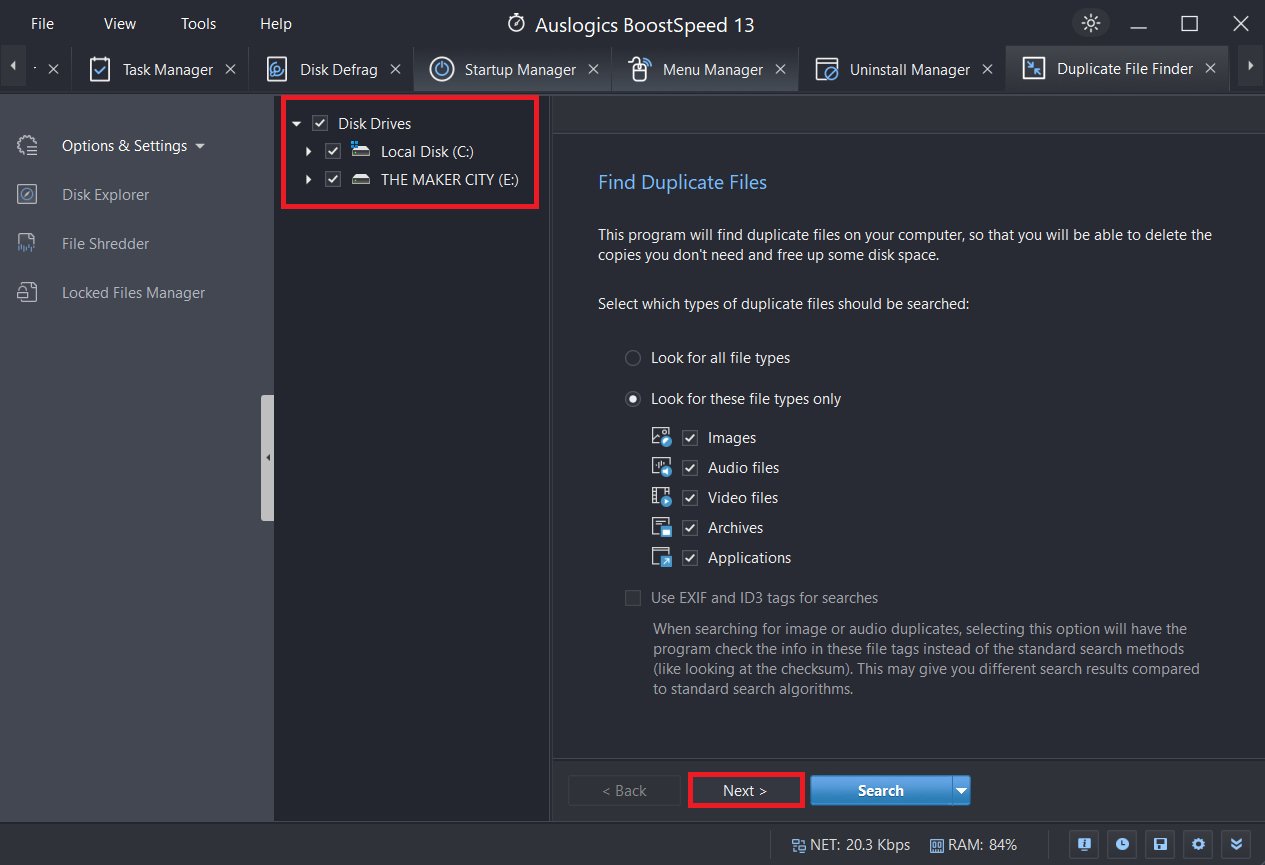1265x865 pixels.
Task: Uncheck the Local Disk (C:) checkbox
Action: pyautogui.click(x=333, y=151)
